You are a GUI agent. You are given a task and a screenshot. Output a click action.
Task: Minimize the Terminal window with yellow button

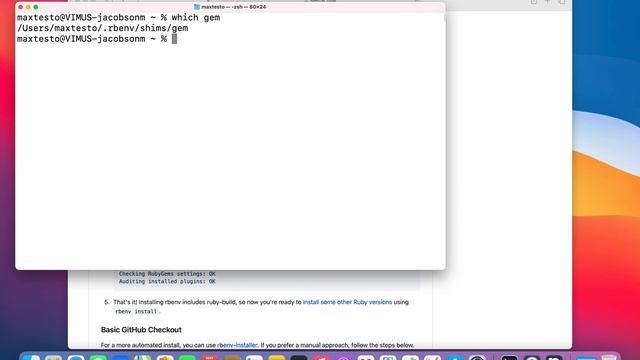click(x=28, y=7)
